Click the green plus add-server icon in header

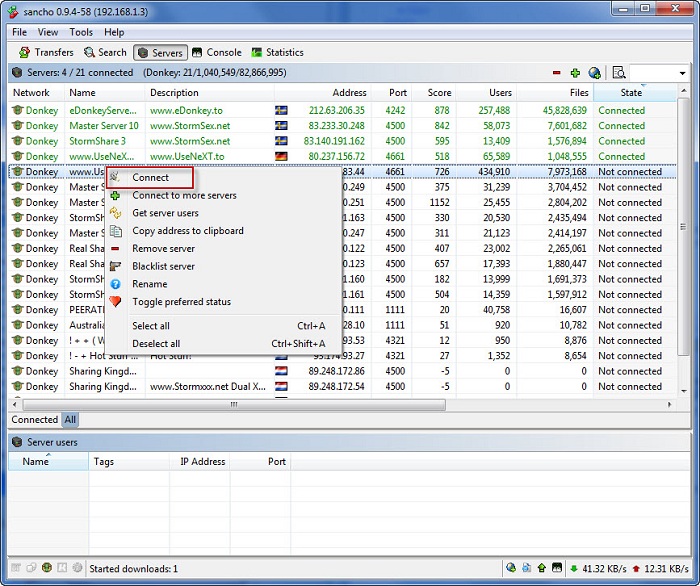click(x=575, y=73)
